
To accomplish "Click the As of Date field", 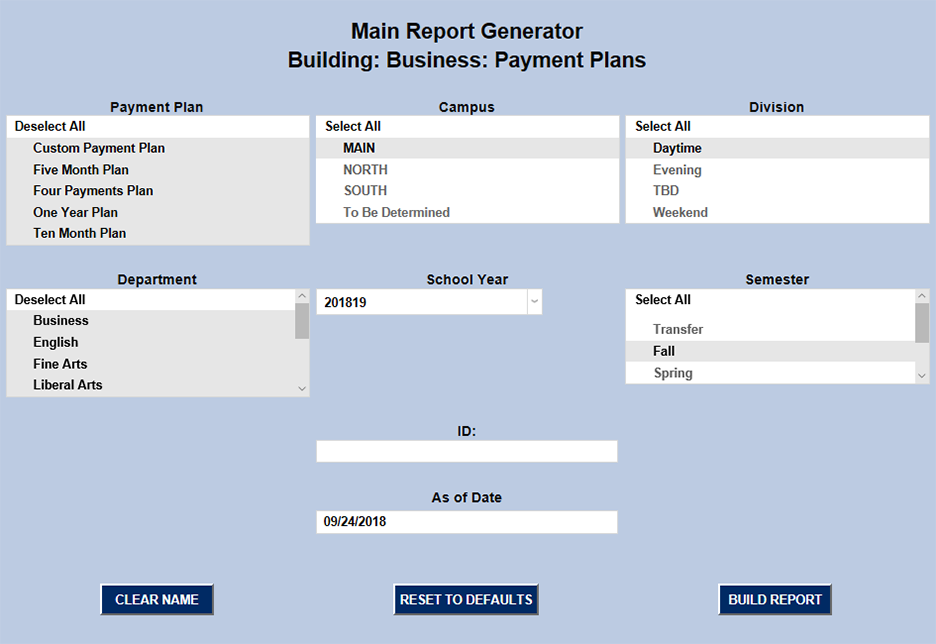I will pos(467,522).
